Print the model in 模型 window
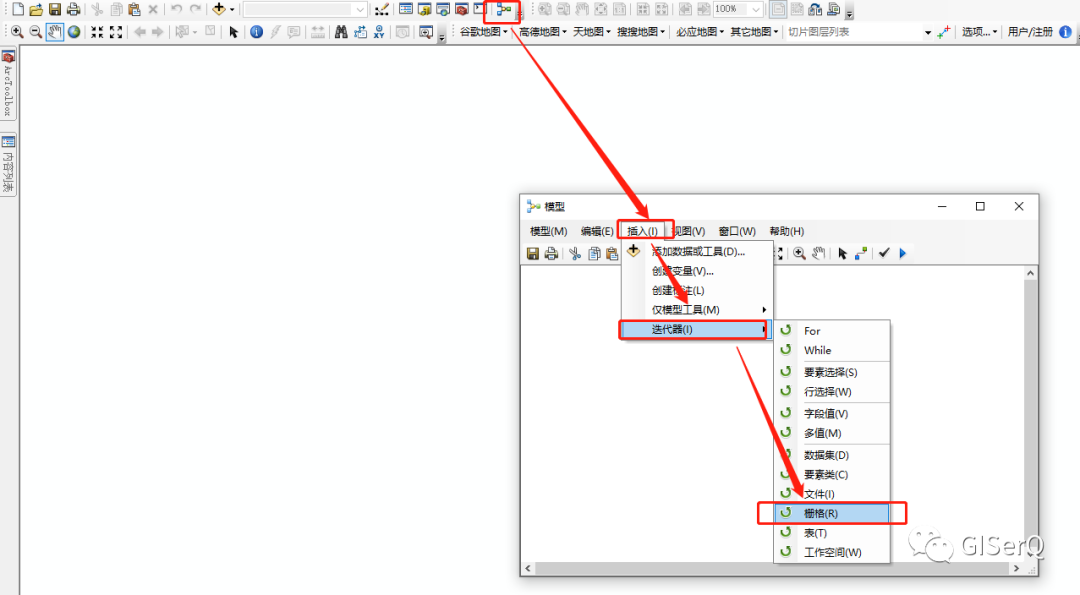This screenshot has width=1080, height=595. [551, 253]
